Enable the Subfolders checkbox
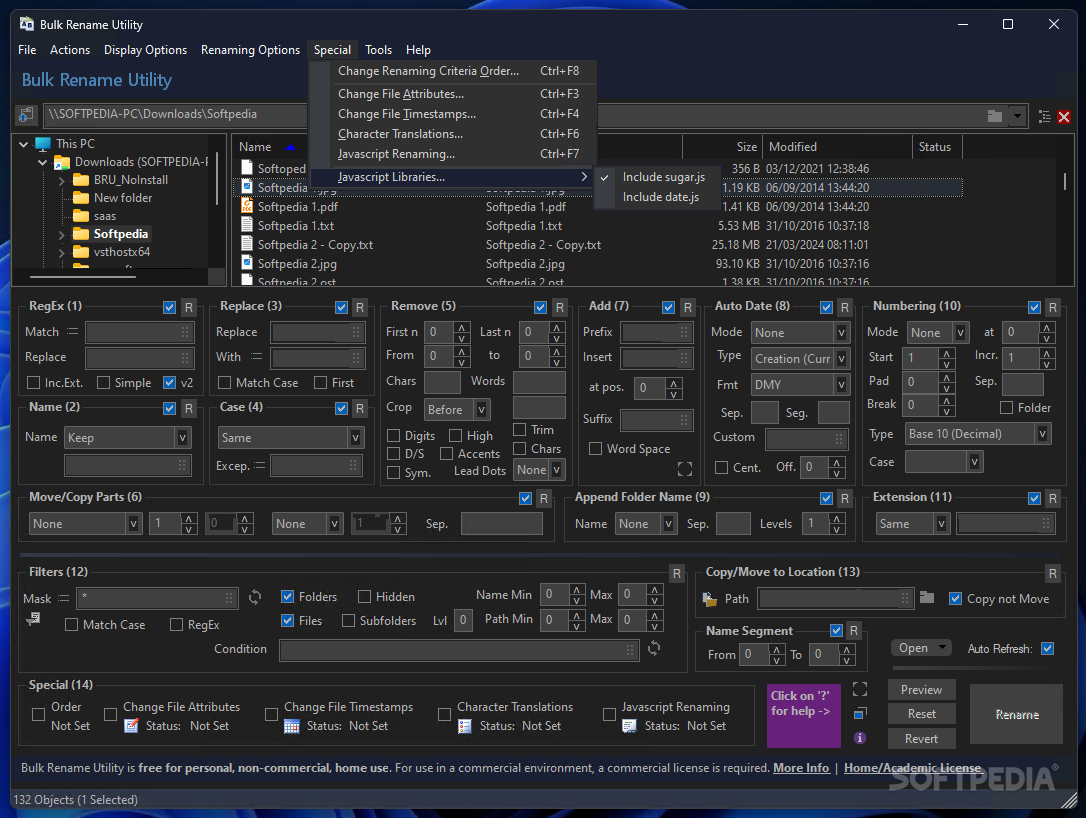The width and height of the screenshot is (1086, 818). coord(348,621)
